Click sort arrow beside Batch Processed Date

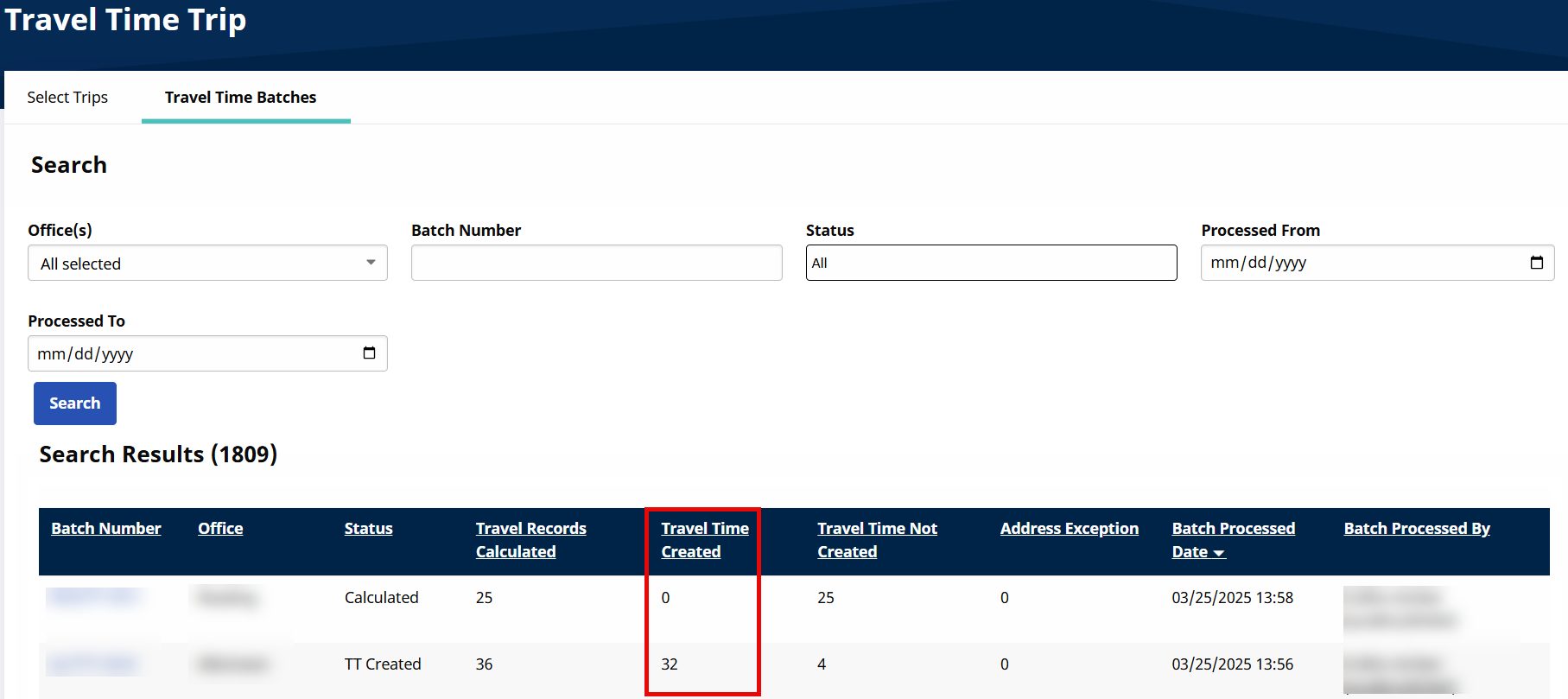click(x=1219, y=553)
